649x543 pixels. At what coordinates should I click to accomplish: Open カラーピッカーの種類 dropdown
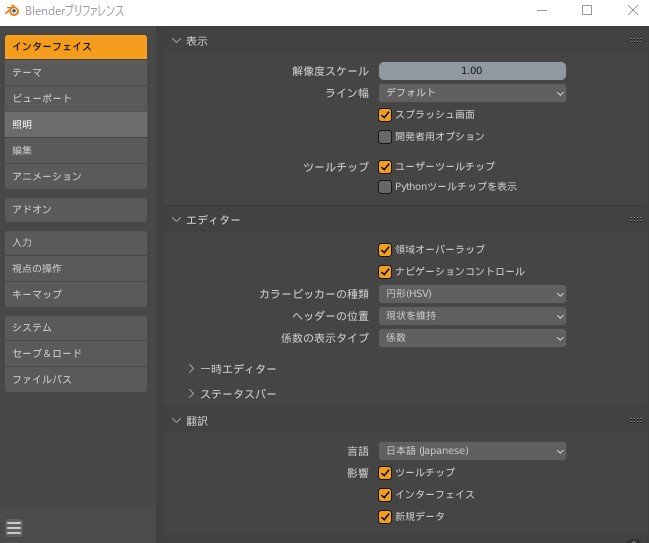pyautogui.click(x=472, y=294)
